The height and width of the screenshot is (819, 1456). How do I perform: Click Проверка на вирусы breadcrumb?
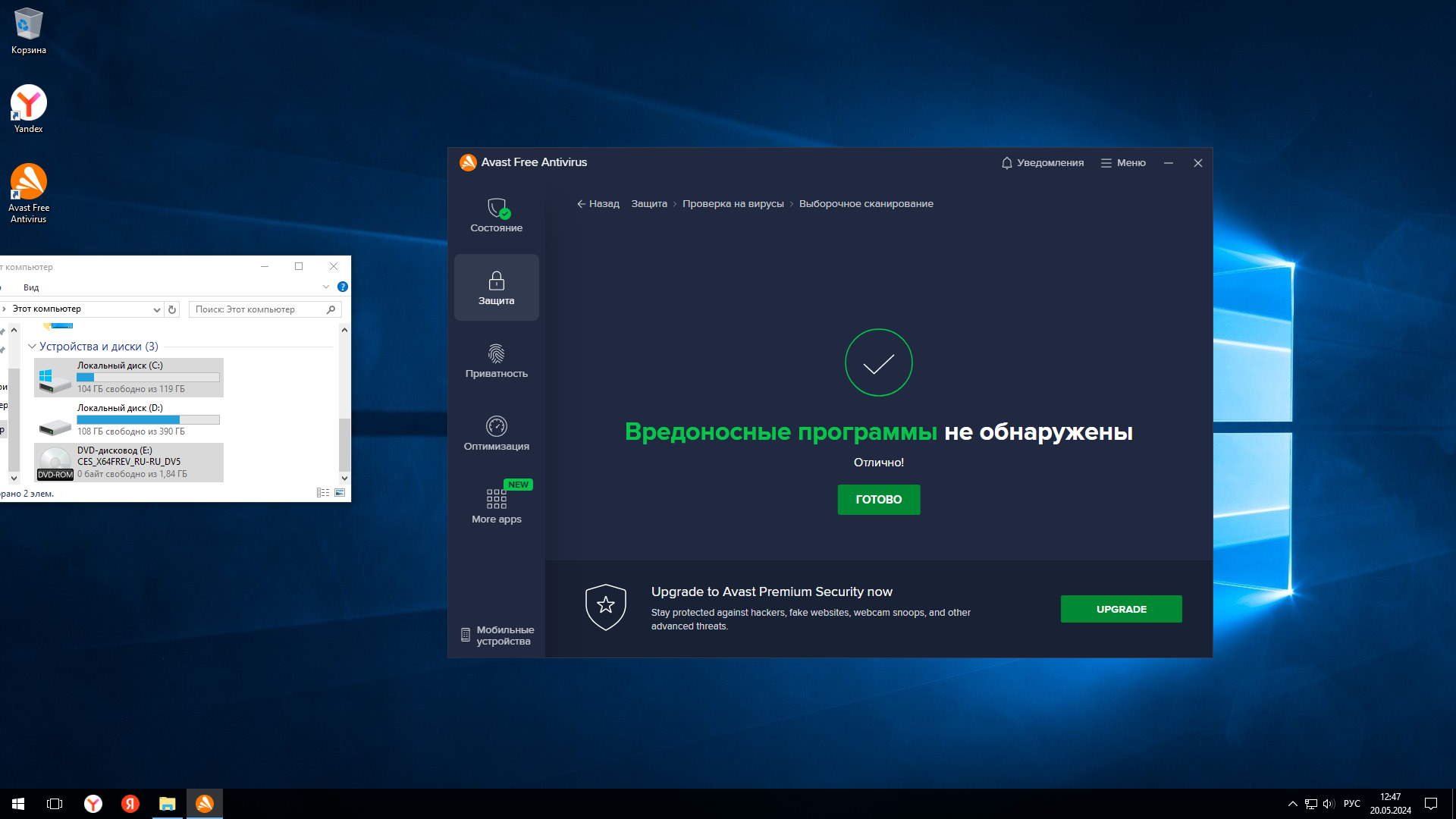click(733, 204)
